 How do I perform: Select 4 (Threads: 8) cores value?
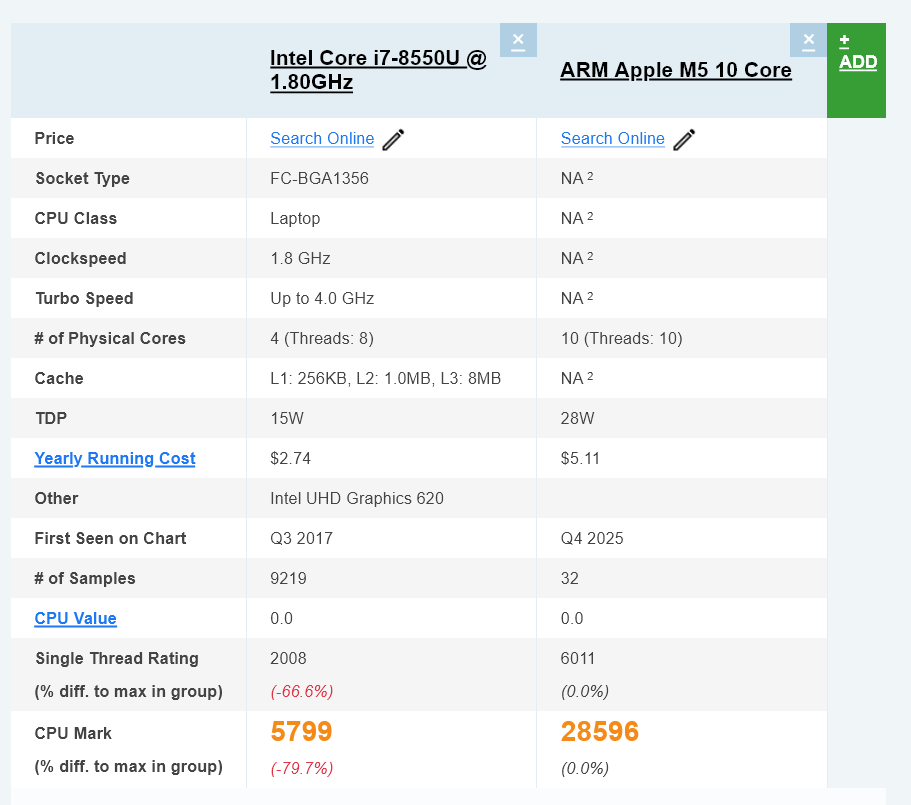pyautogui.click(x=322, y=339)
